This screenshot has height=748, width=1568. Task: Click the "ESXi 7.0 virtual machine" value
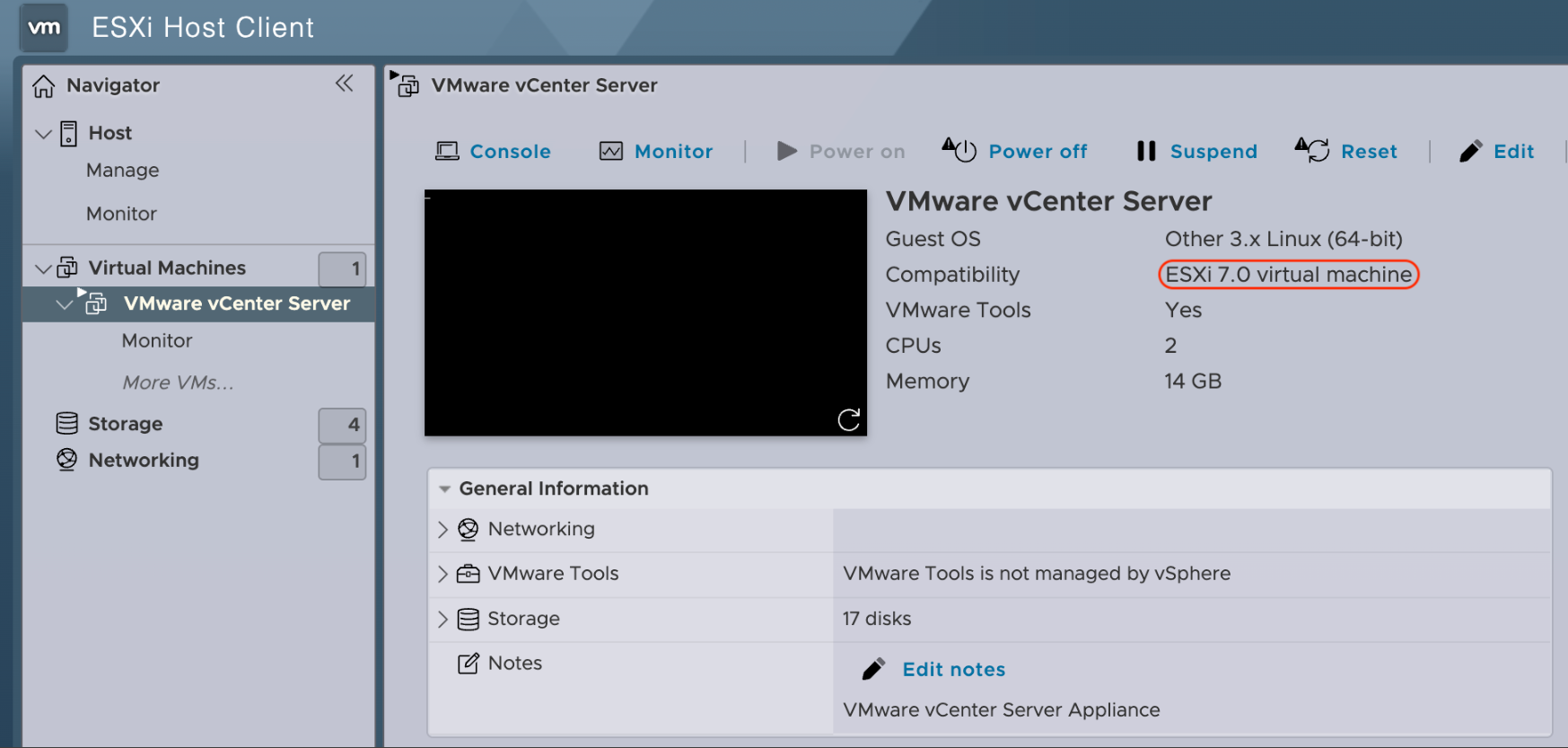click(1289, 275)
